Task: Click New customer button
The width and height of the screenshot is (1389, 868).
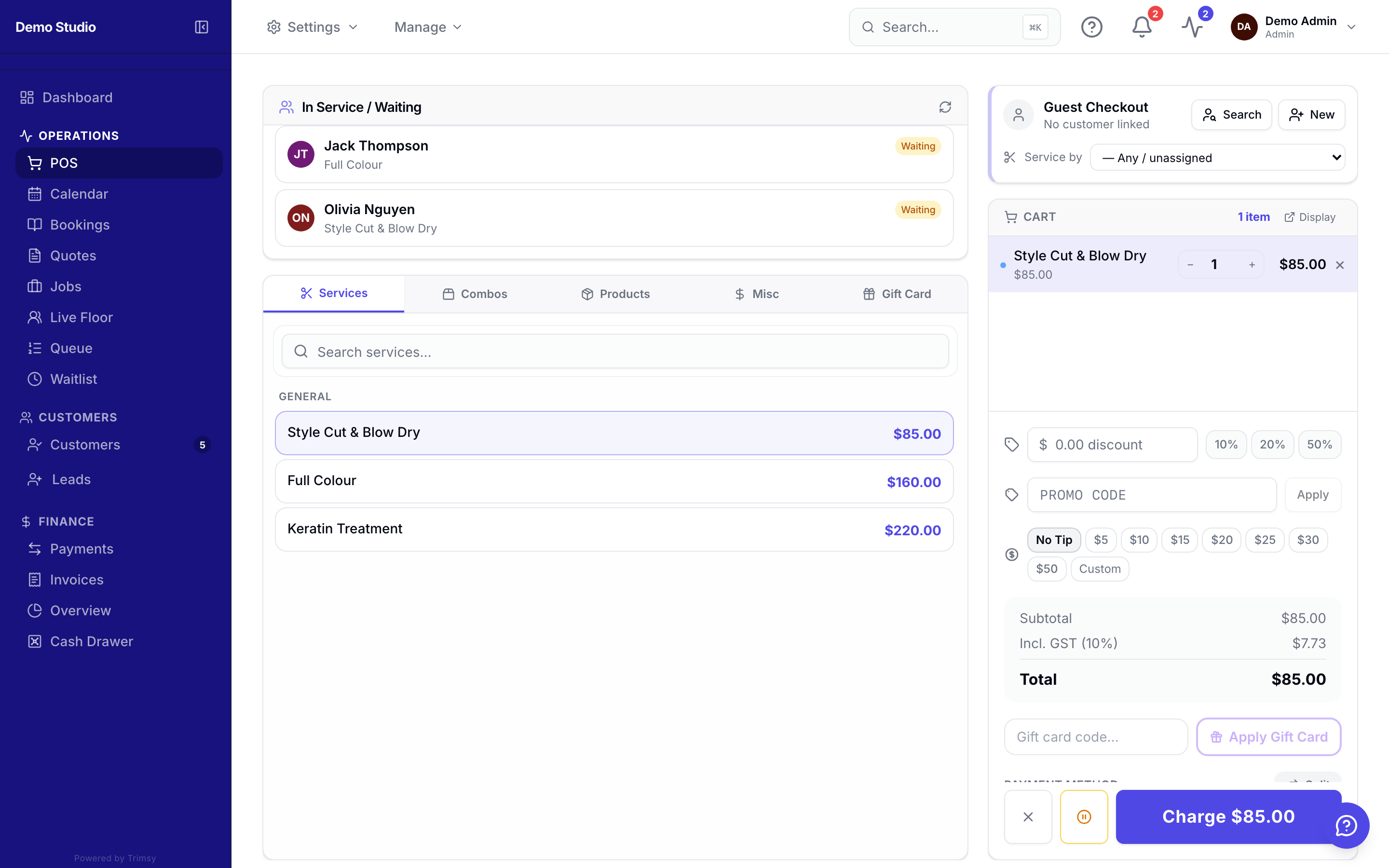Action: point(1311,115)
